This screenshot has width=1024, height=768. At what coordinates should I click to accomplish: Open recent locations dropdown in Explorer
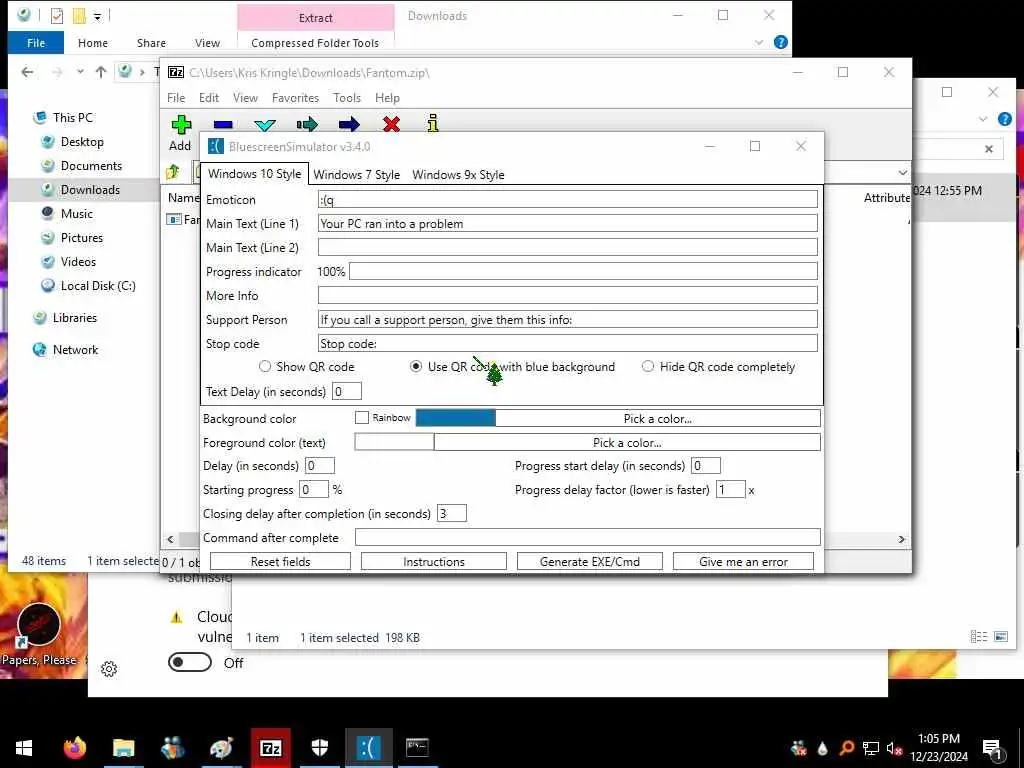[x=80, y=72]
